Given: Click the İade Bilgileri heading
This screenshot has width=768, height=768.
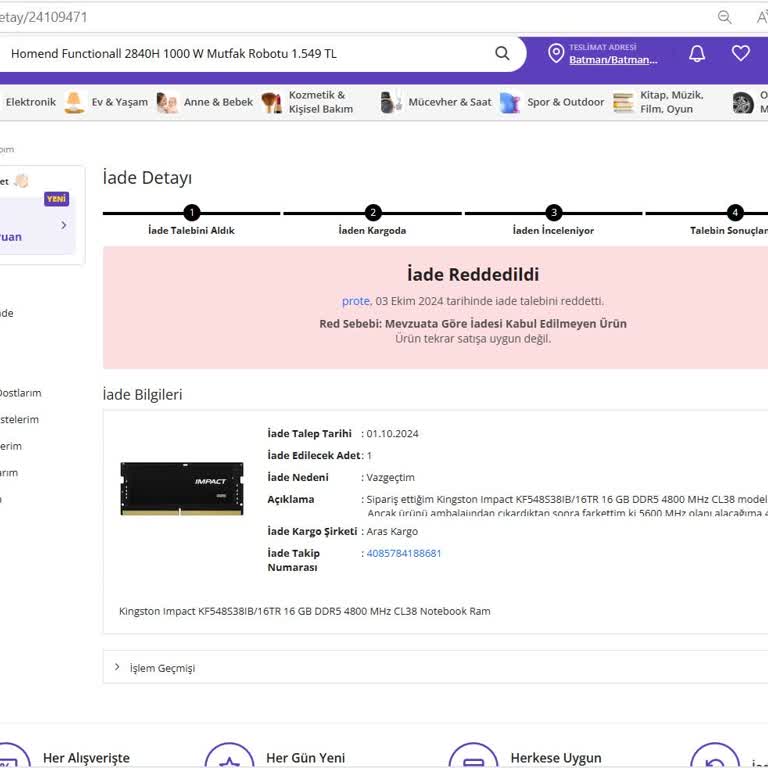Looking at the screenshot, I should 143,394.
